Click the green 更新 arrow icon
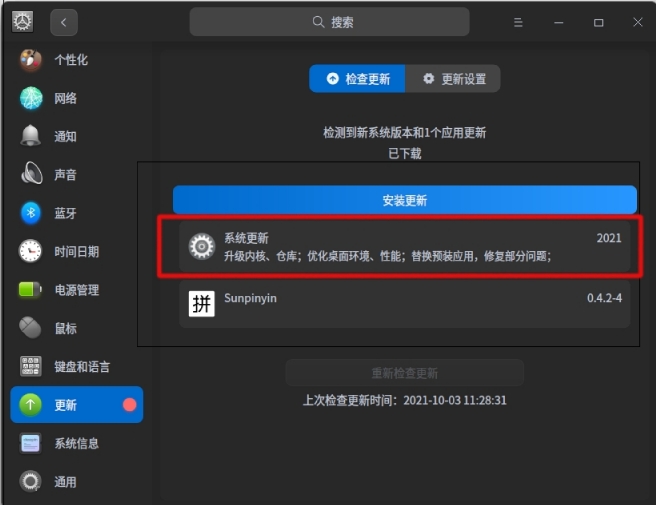The width and height of the screenshot is (656, 505). pyautogui.click(x=30, y=405)
